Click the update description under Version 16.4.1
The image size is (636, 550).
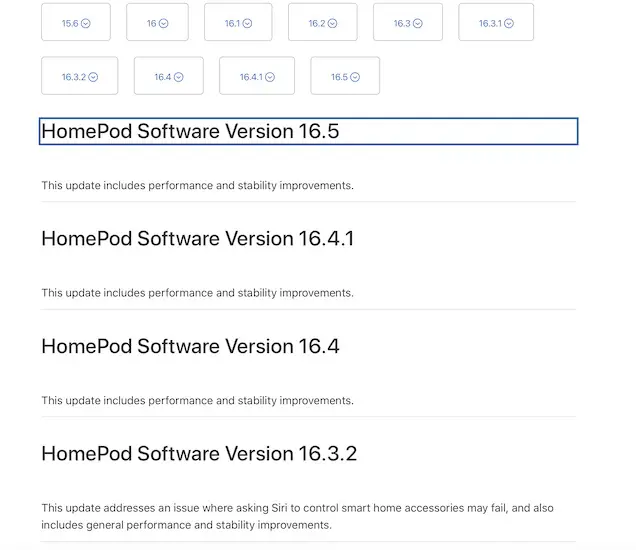197,293
